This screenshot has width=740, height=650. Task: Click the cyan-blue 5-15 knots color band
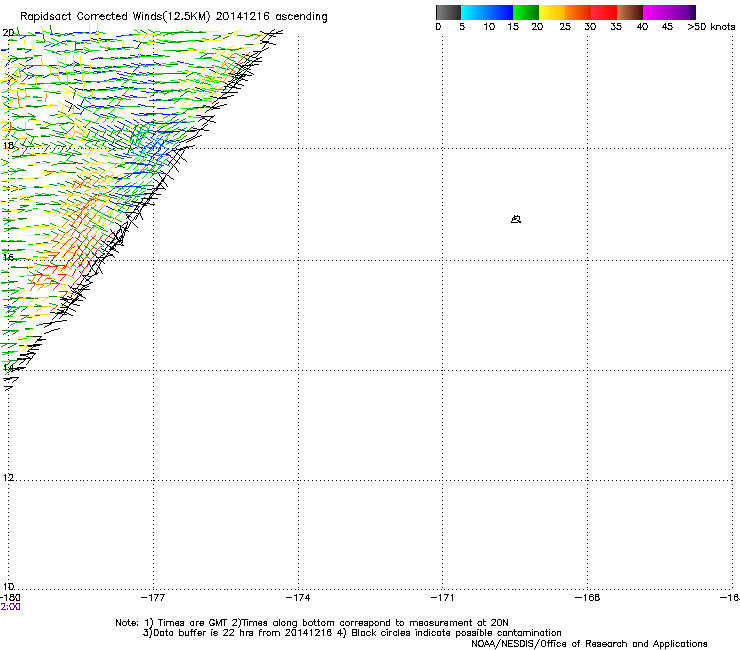487,12
